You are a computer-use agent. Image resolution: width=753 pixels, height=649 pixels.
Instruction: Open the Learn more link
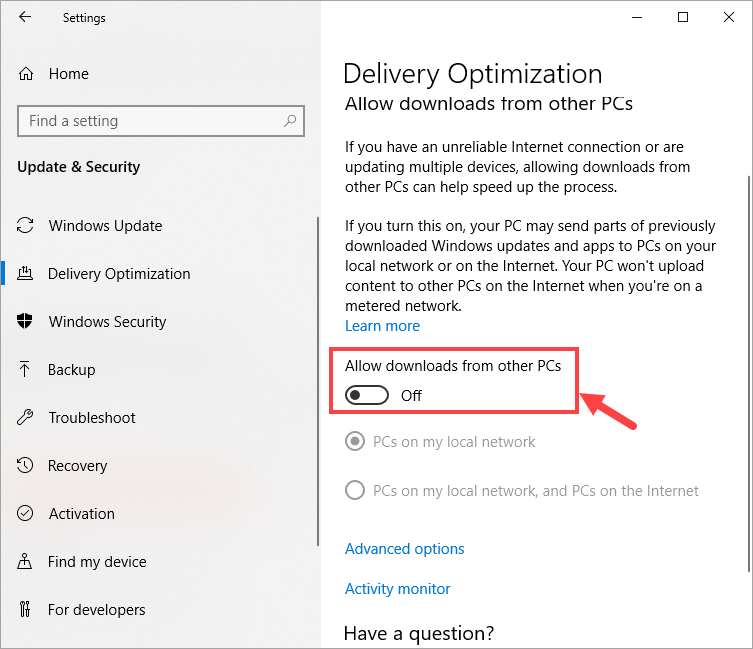pos(382,326)
